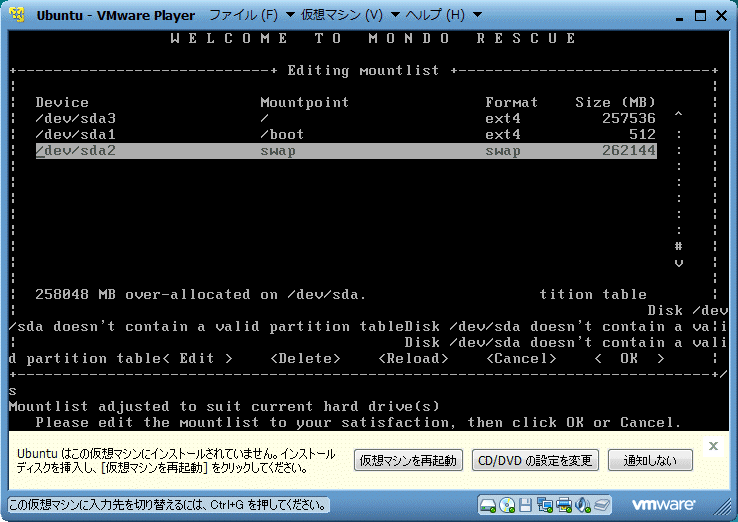Click the sound card status icon

[582, 504]
